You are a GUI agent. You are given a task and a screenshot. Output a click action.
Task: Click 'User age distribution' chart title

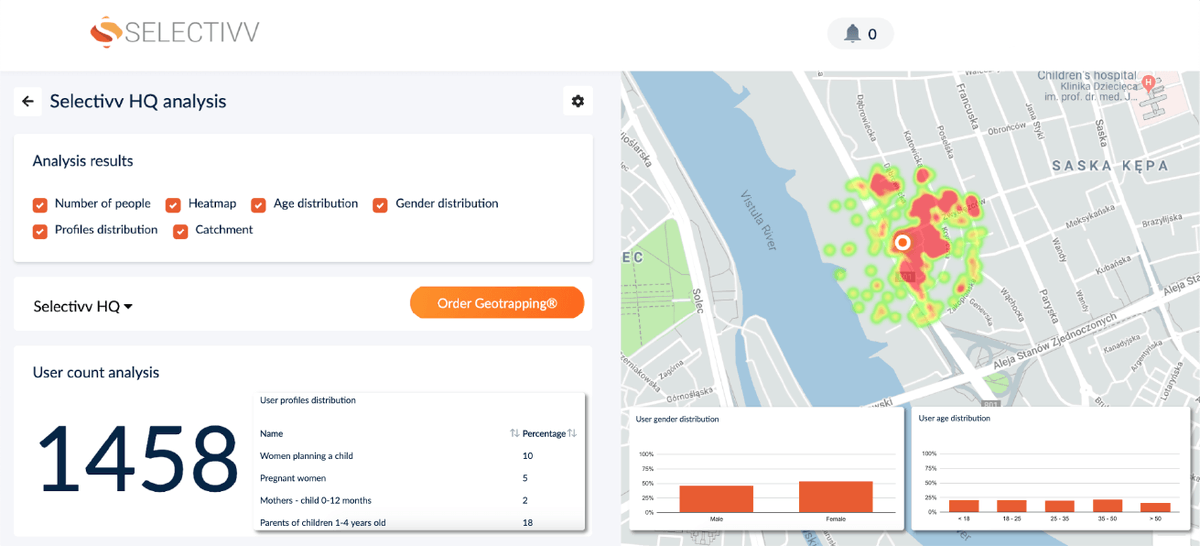[954, 418]
